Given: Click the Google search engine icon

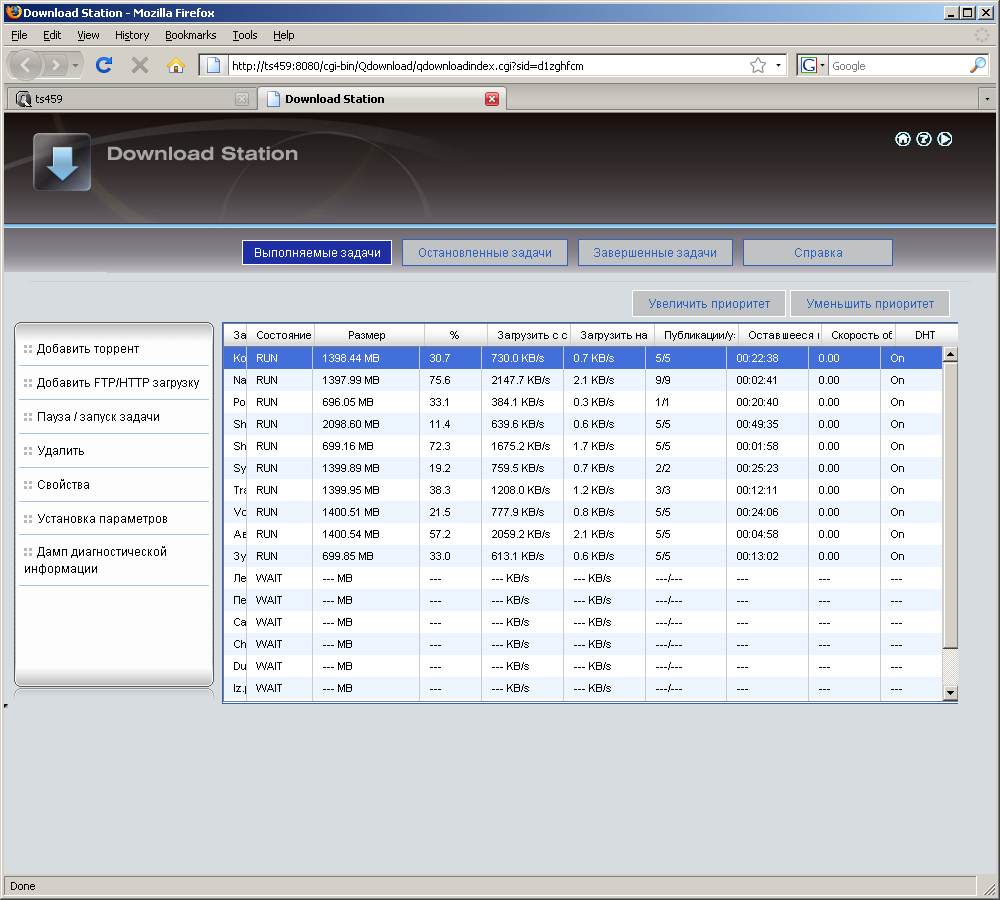Looking at the screenshot, I should [x=809, y=65].
